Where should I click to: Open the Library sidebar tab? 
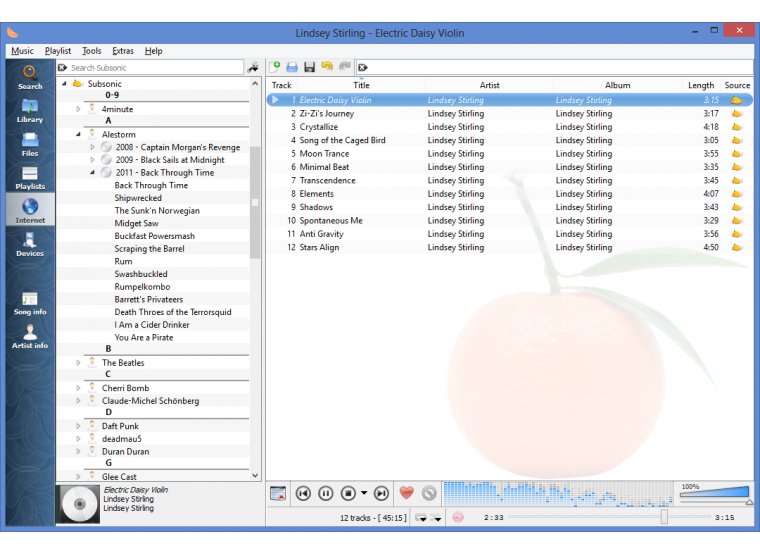[x=30, y=111]
